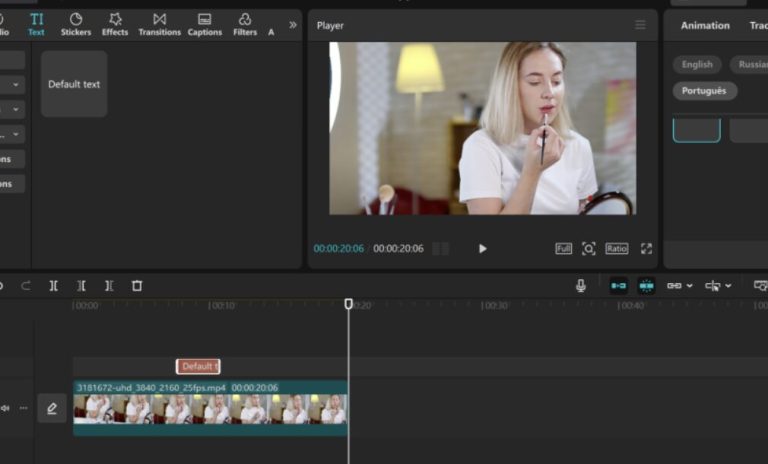The height and width of the screenshot is (464, 768).
Task: Select the Português language button
Action: (x=704, y=91)
